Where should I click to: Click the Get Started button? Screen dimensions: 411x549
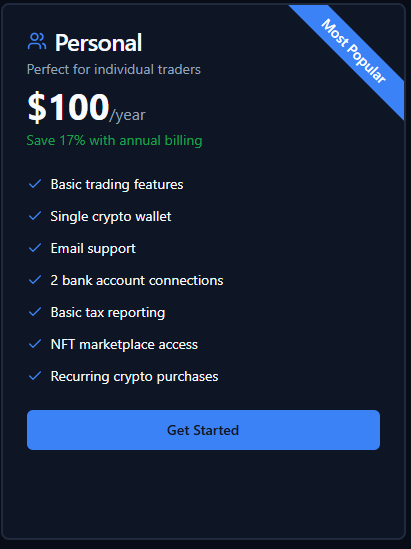click(x=203, y=430)
